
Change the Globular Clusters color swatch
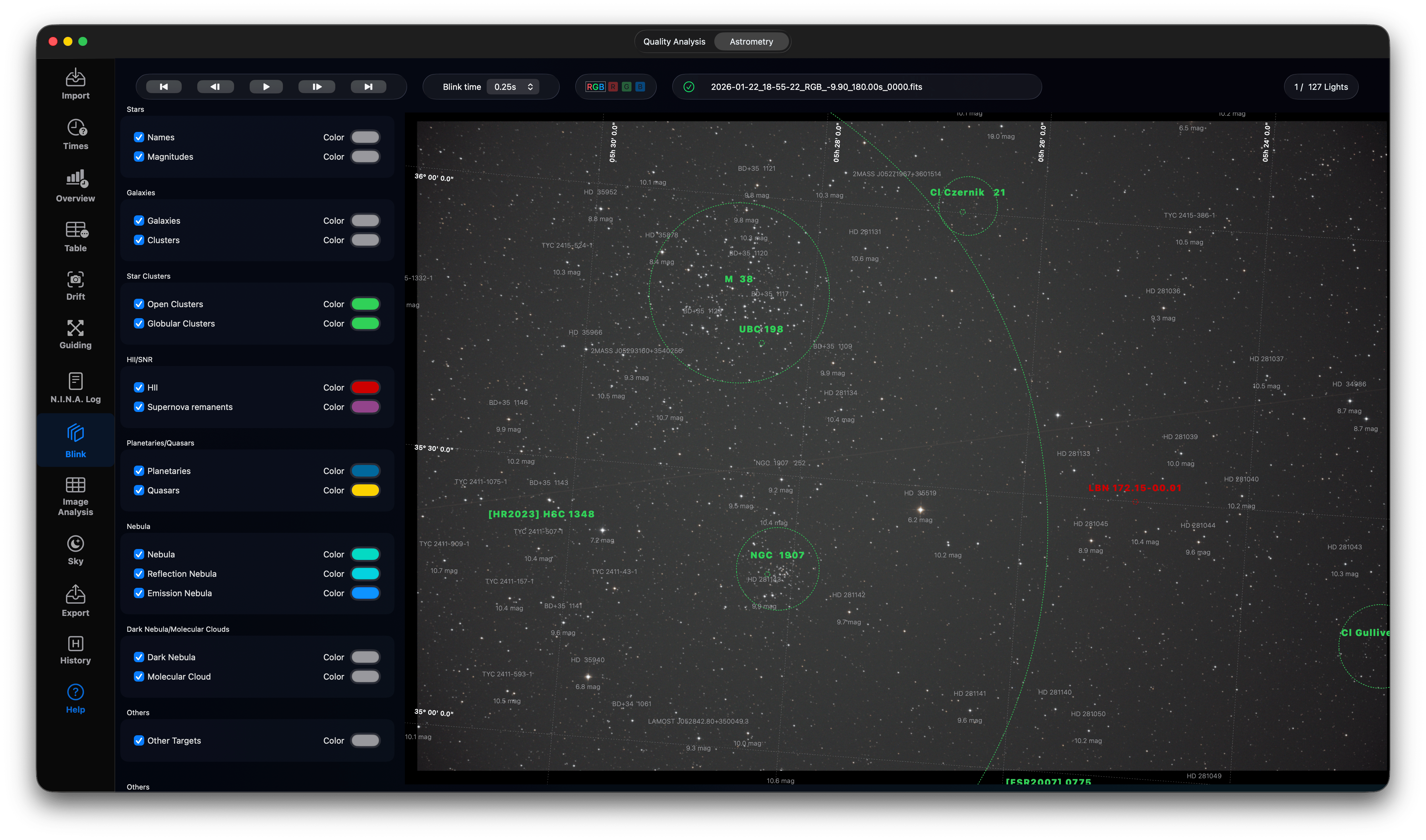pos(365,323)
